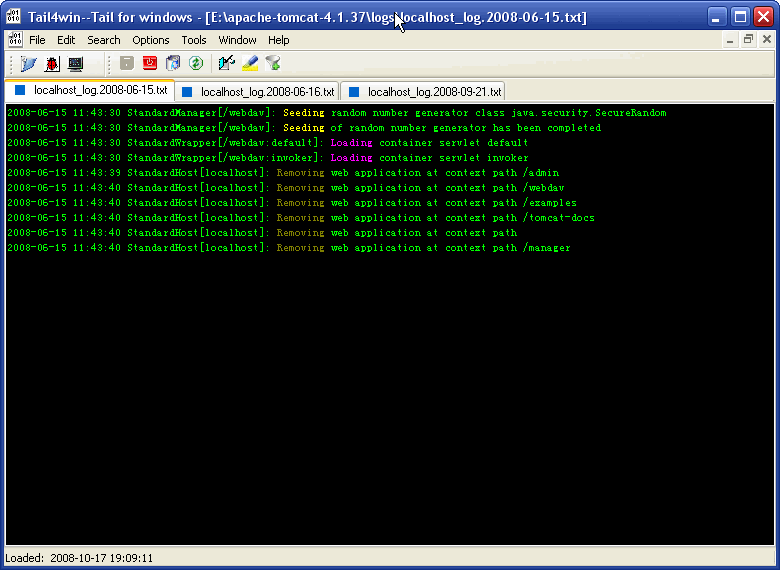This screenshot has height=570, width=780.
Task: Click the copy documents toolbar icon
Action: [x=173, y=63]
